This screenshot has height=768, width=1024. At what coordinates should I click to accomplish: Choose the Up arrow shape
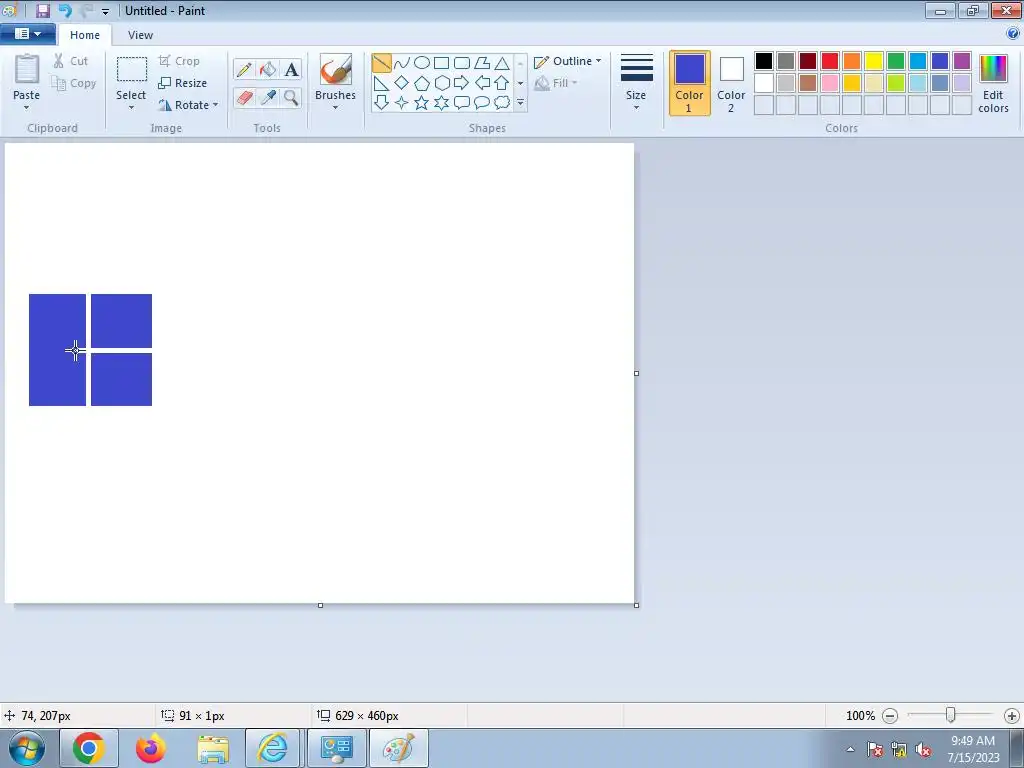pyautogui.click(x=502, y=83)
